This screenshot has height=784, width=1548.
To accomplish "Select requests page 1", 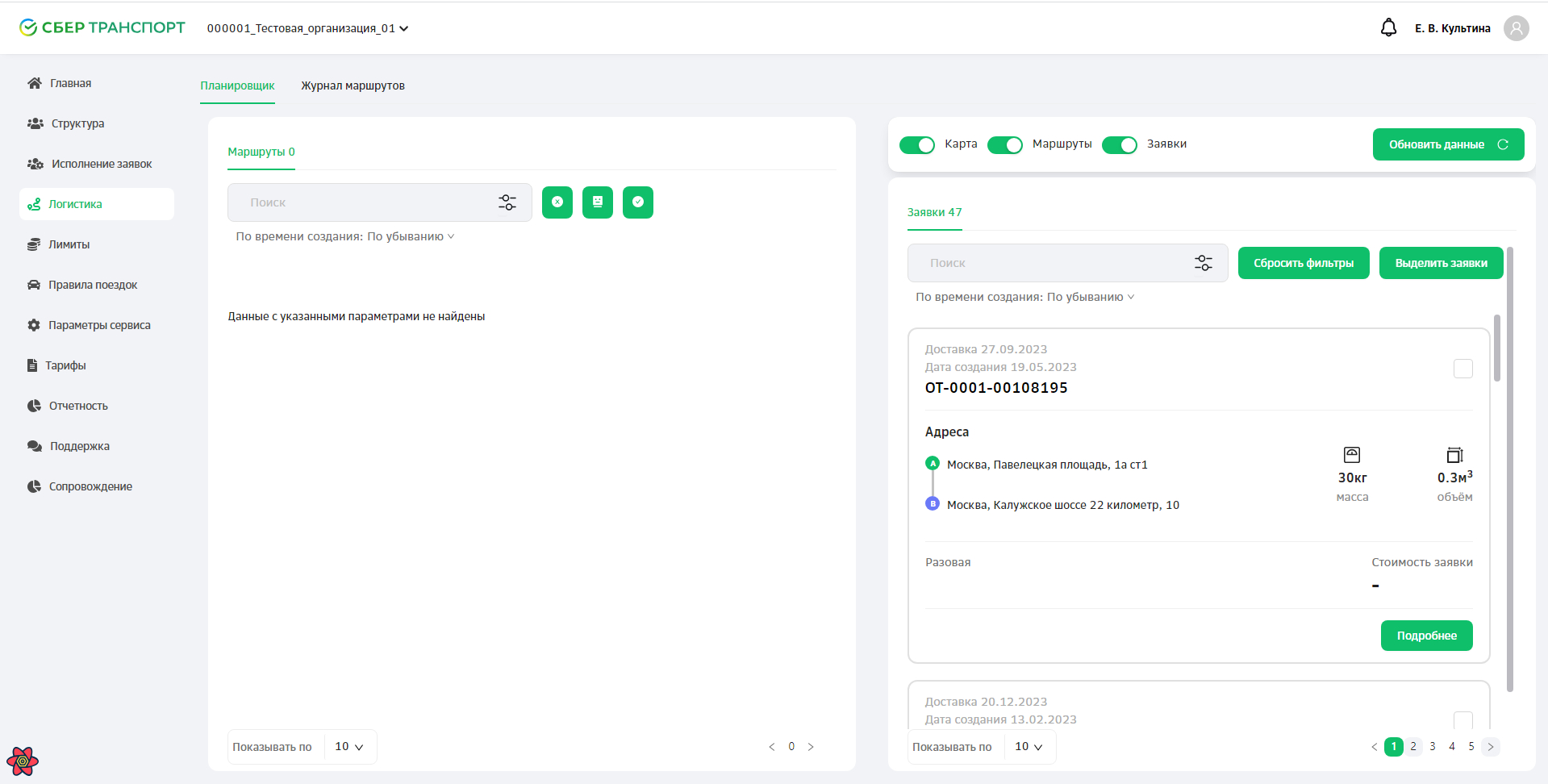I will (1394, 747).
